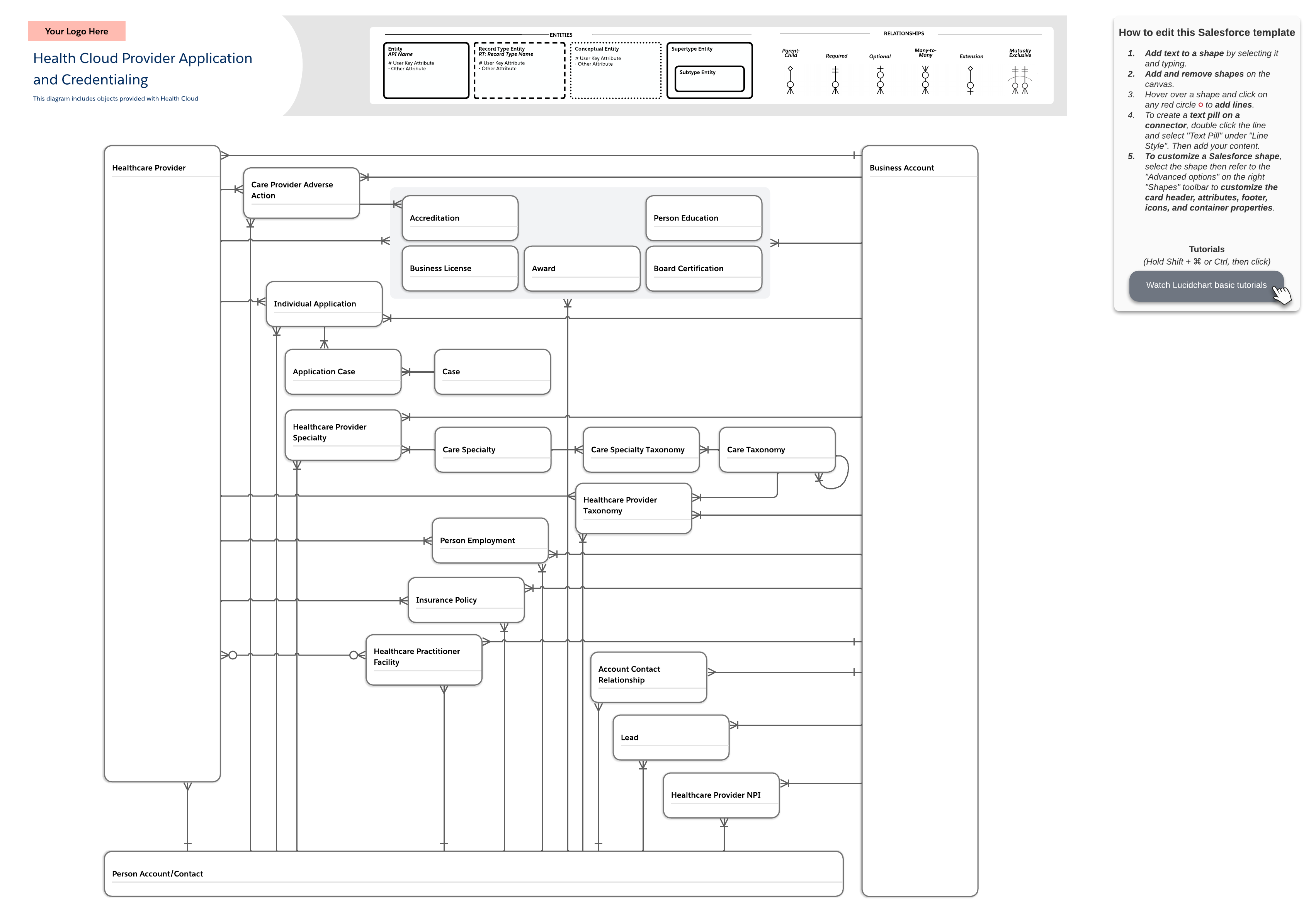Click the Your Logo Here placeholder
The width and height of the screenshot is (1316, 912).
[x=77, y=31]
